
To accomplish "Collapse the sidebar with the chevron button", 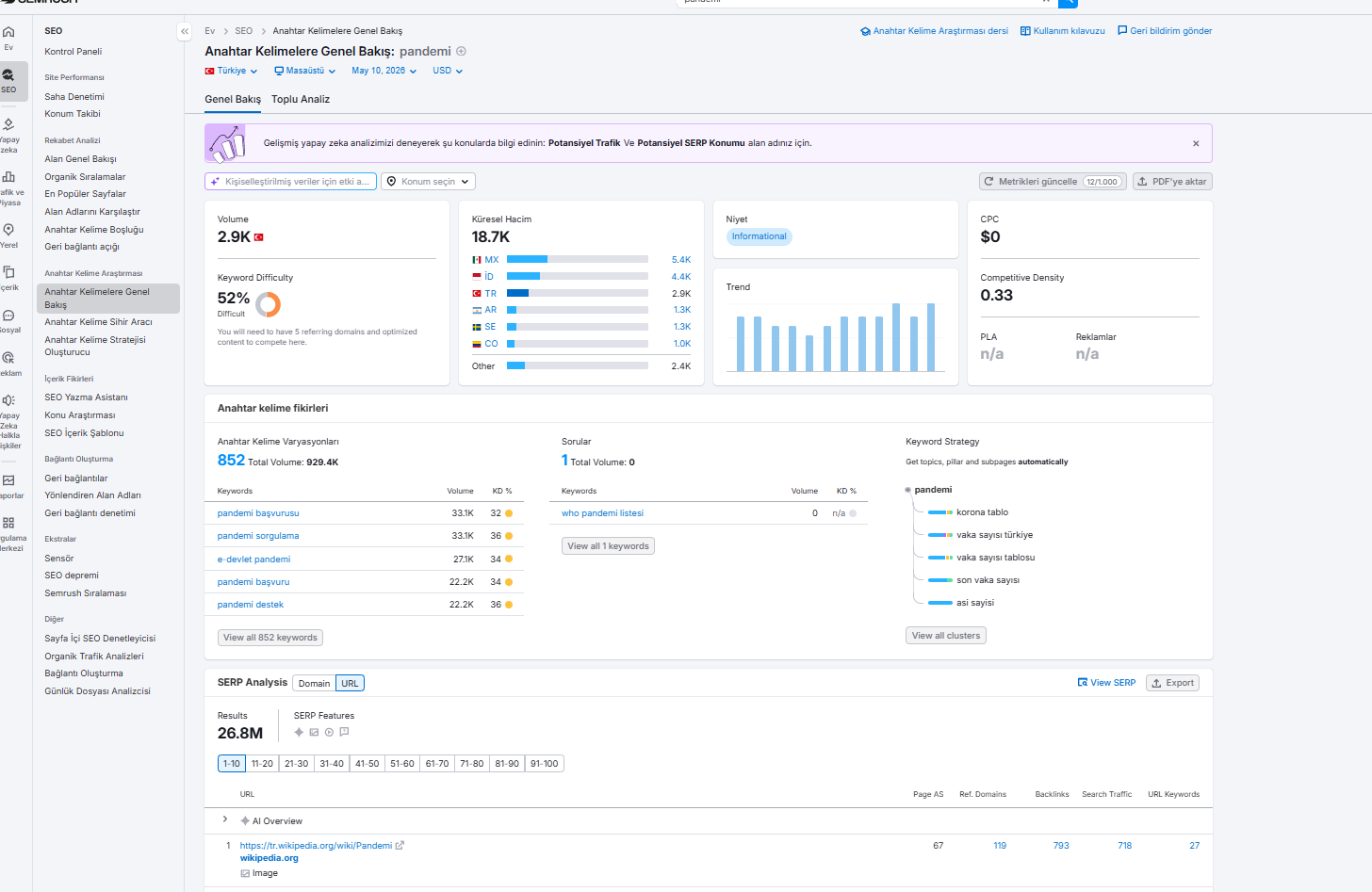I will click(184, 32).
